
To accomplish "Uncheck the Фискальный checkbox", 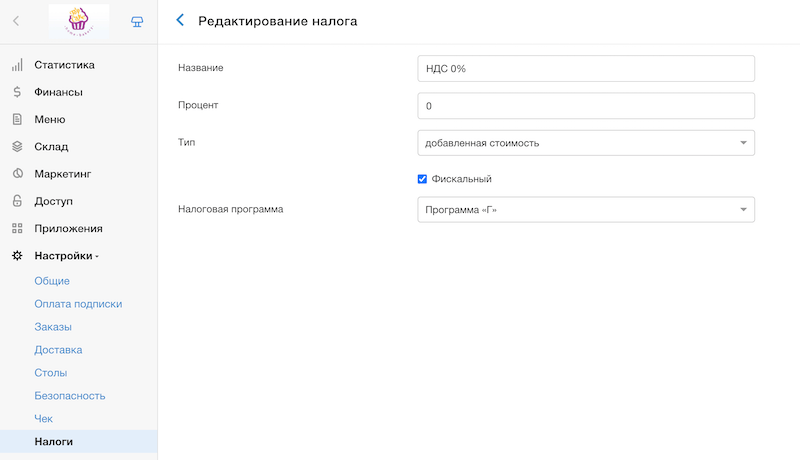I will tap(423, 179).
